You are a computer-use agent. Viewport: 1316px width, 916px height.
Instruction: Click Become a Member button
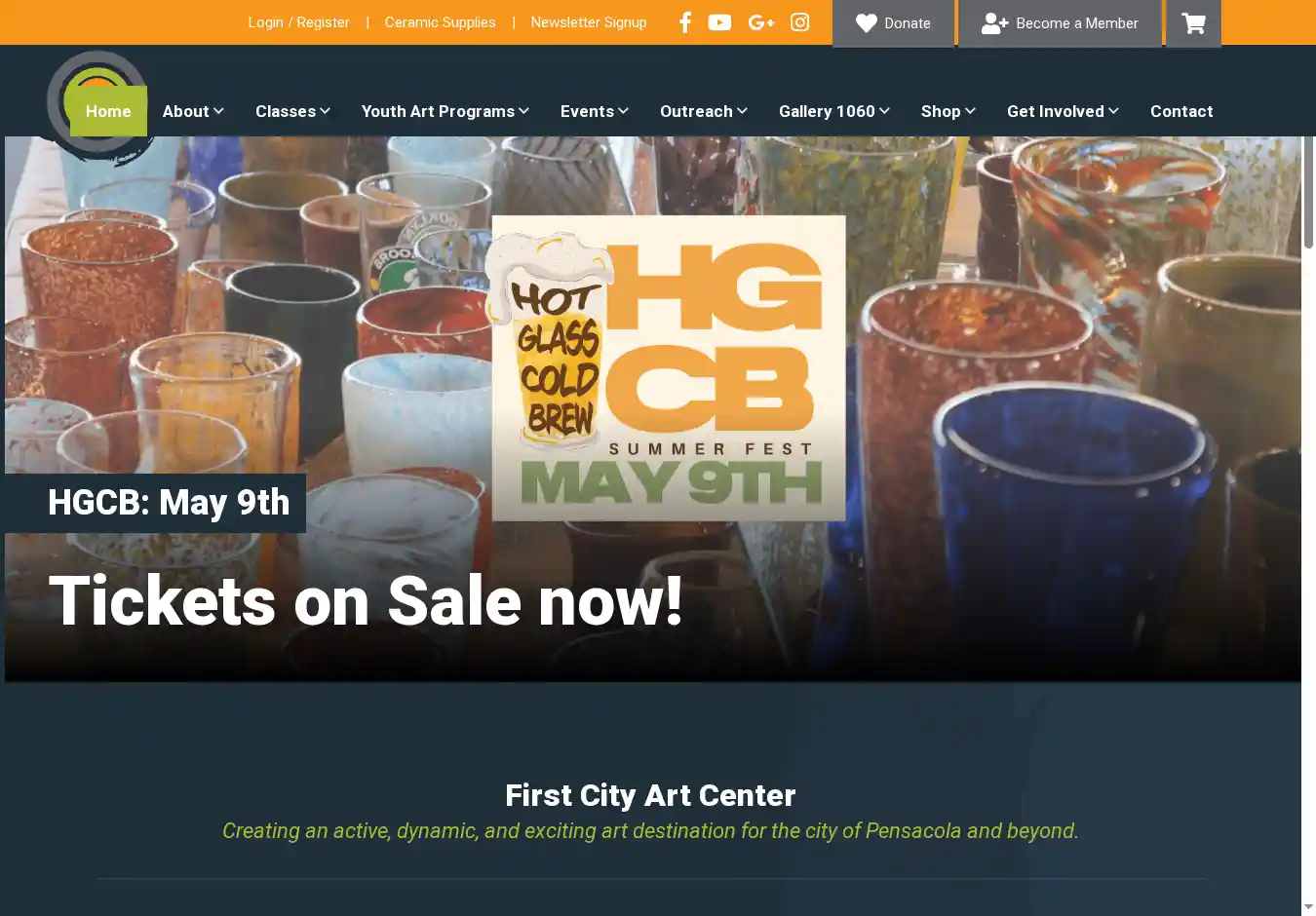pyautogui.click(x=1060, y=23)
